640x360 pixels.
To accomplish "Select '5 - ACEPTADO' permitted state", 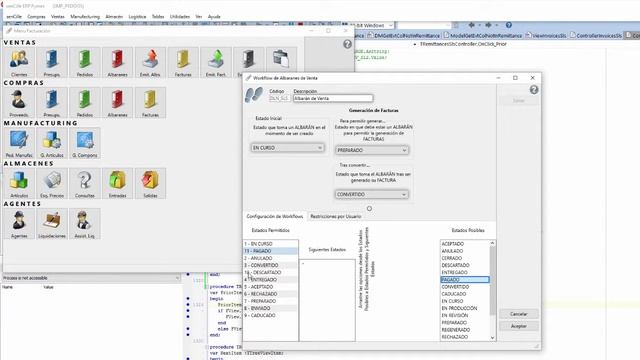I will [x=271, y=287].
